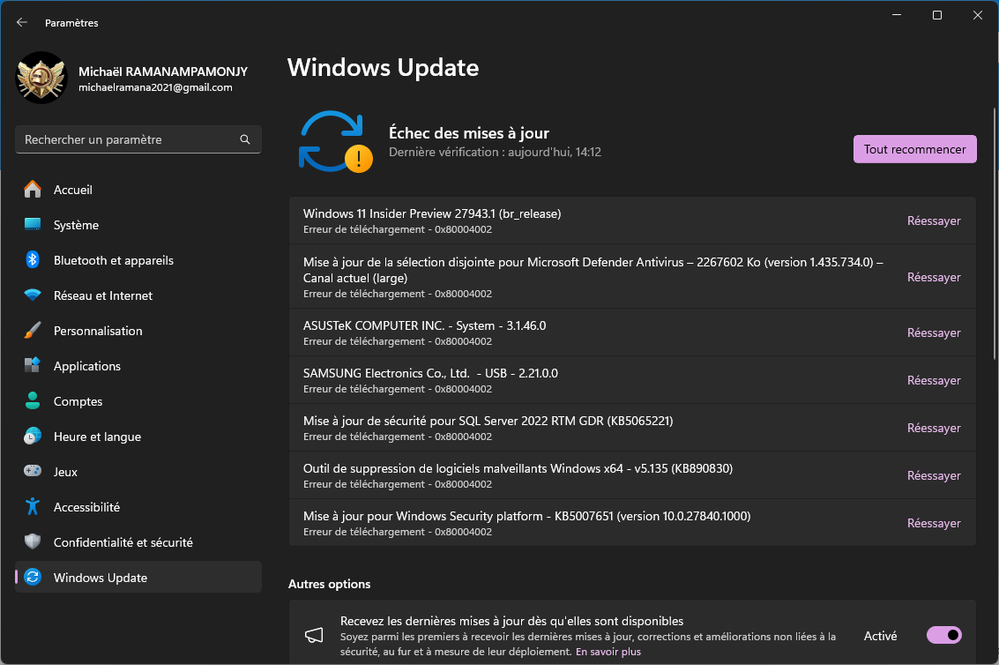The height and width of the screenshot is (665, 999).
Task: Open Bluetooth et appareils settings
Action: [138, 260]
